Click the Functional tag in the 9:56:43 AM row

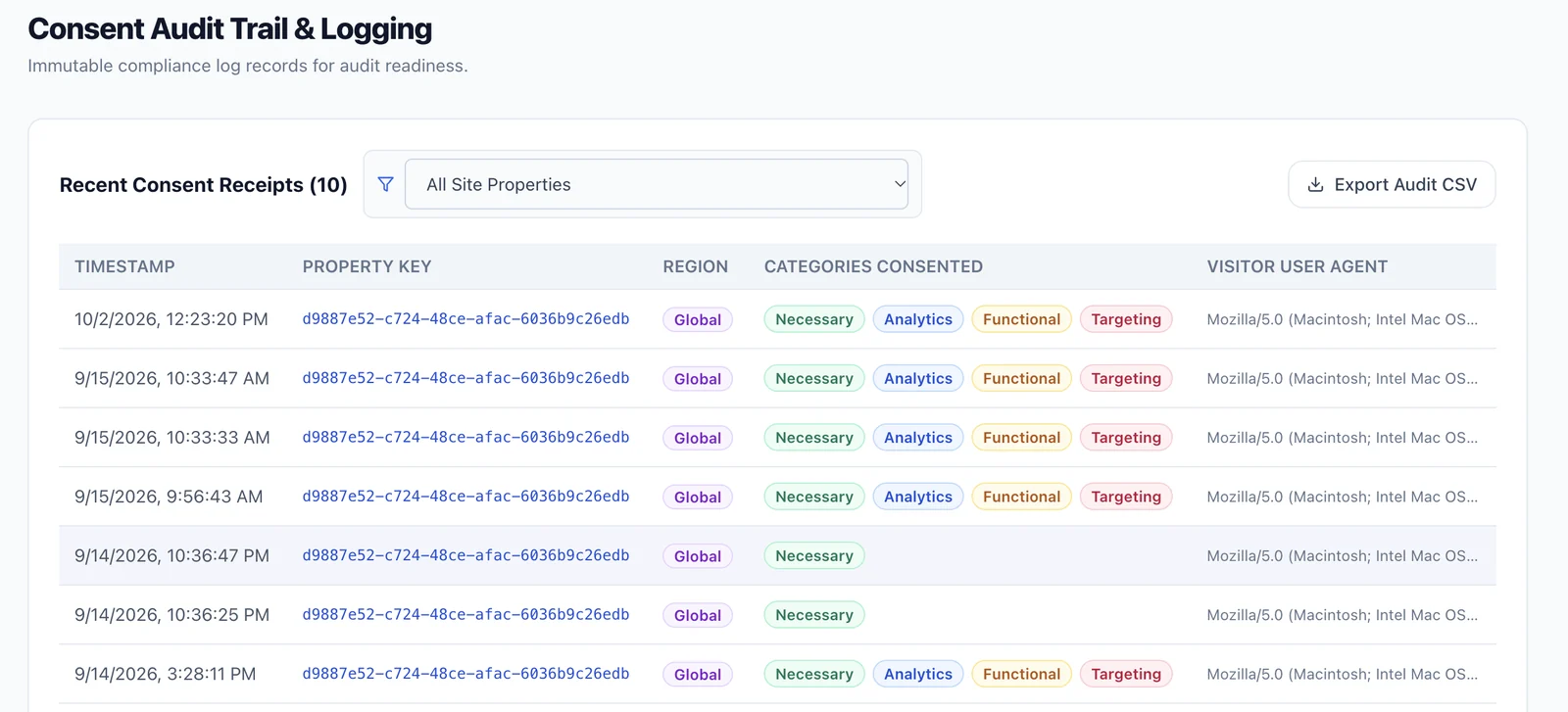[1021, 497]
